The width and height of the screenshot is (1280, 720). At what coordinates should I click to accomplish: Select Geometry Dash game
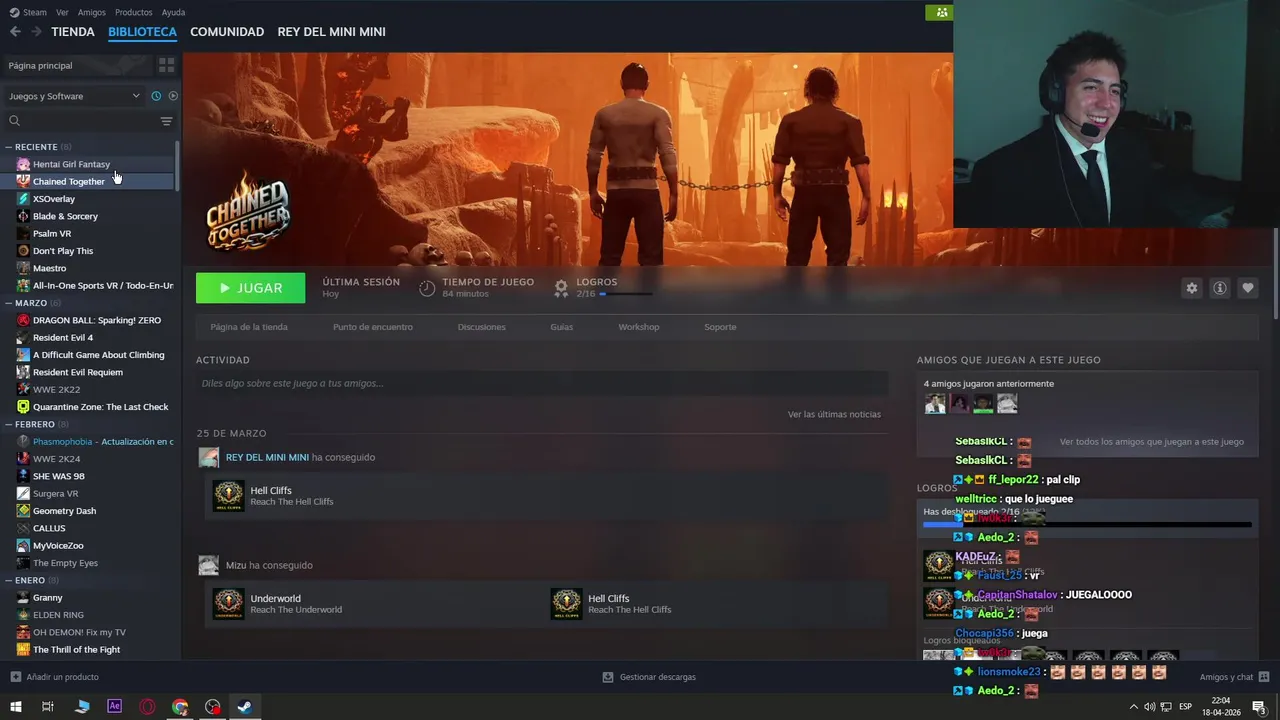(64, 511)
